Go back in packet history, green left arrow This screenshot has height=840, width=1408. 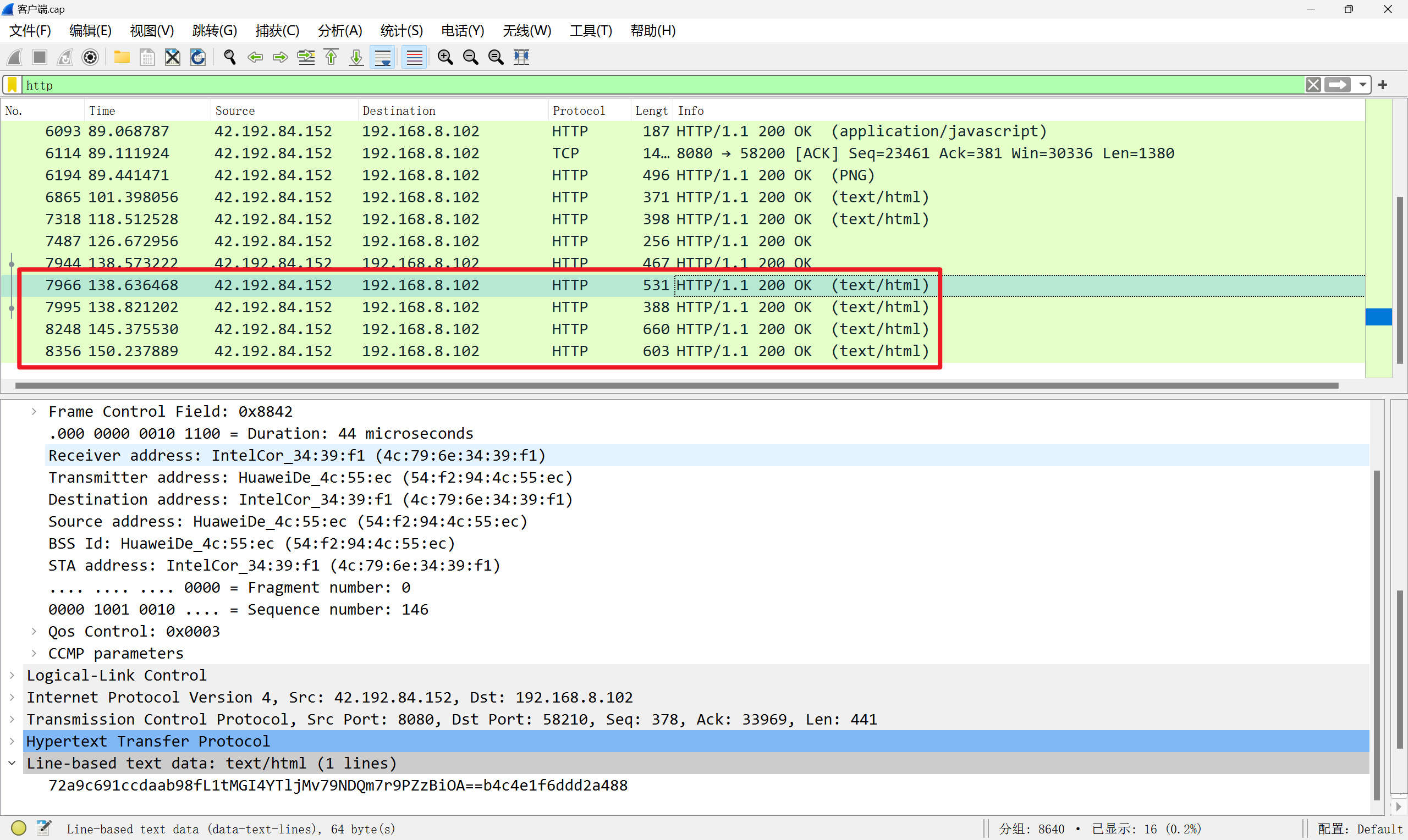click(x=255, y=57)
